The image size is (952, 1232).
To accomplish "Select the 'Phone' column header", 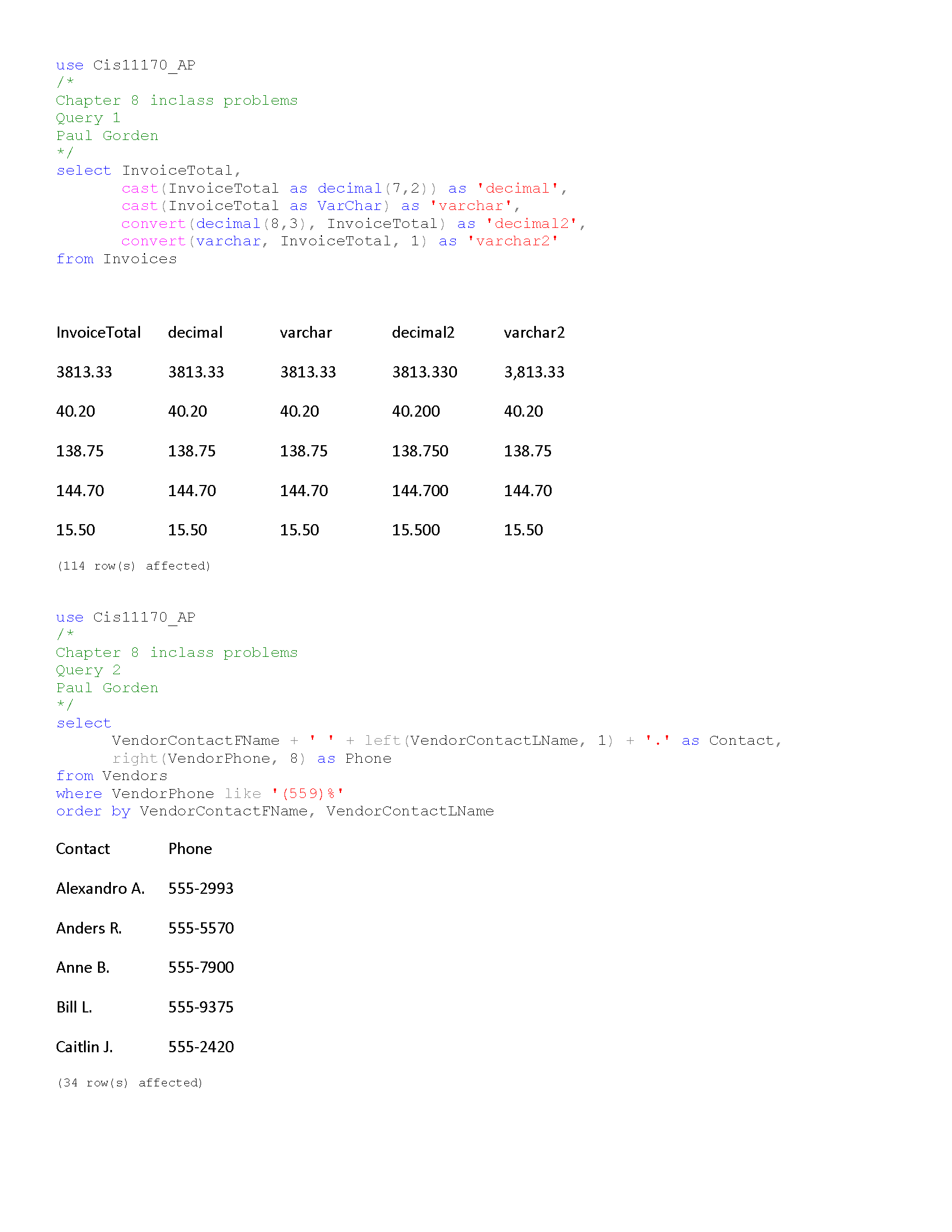I will (190, 849).
